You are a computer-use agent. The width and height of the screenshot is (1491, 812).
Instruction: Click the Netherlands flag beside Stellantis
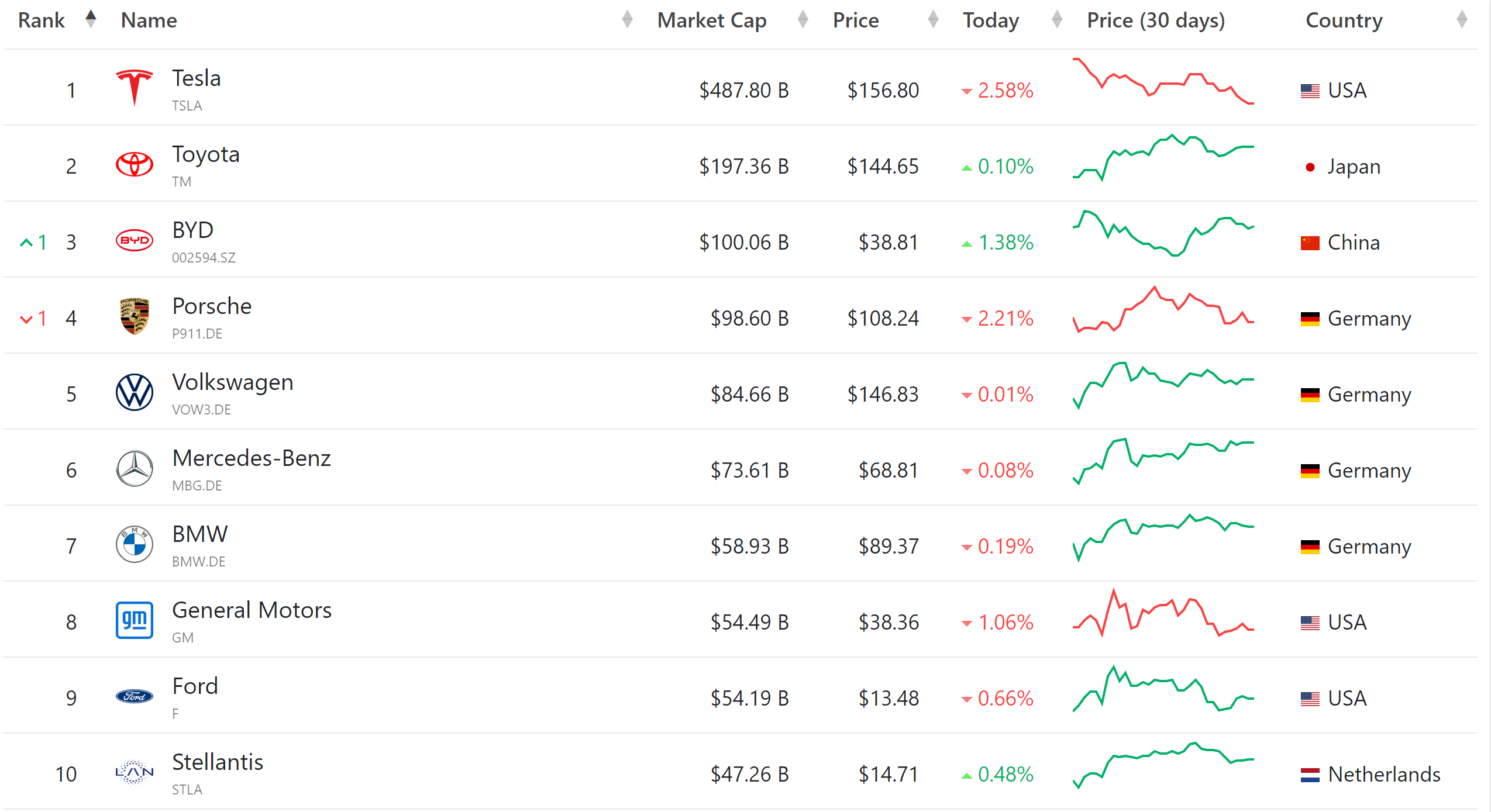[x=1310, y=775]
